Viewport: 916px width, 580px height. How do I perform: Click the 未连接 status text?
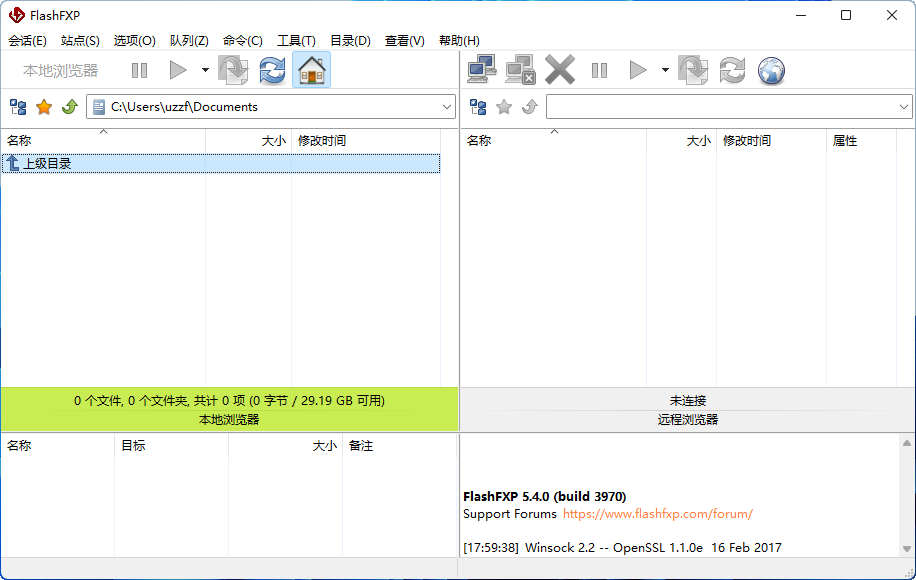tap(688, 401)
